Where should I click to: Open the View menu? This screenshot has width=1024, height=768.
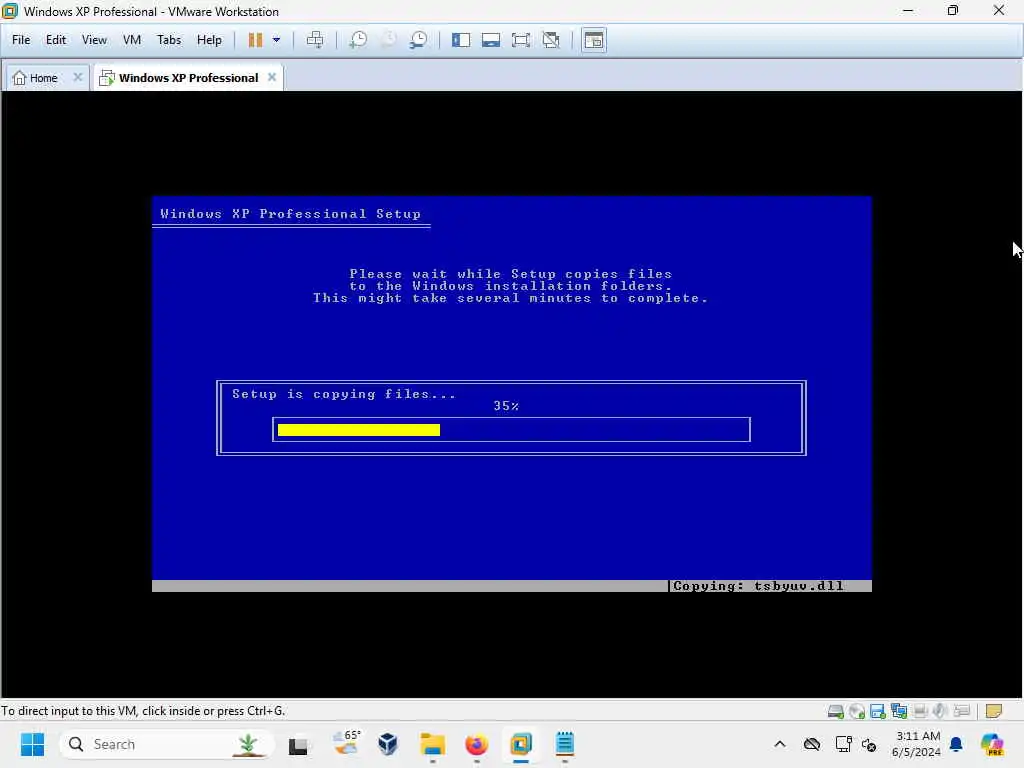(94, 40)
